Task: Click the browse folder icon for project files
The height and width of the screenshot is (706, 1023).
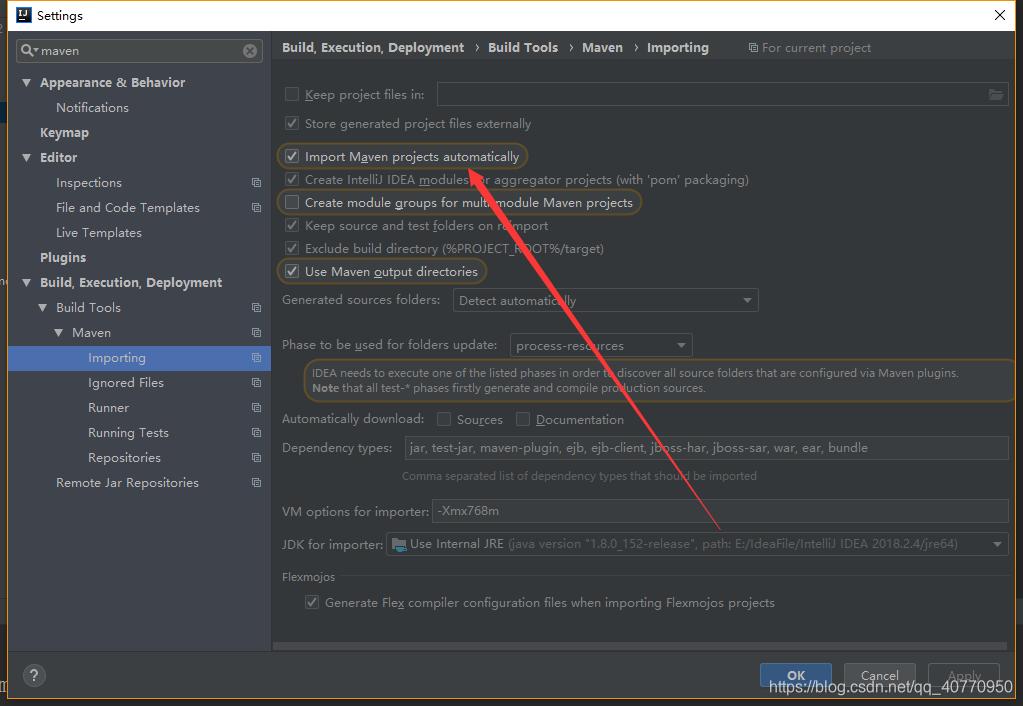Action: (996, 95)
